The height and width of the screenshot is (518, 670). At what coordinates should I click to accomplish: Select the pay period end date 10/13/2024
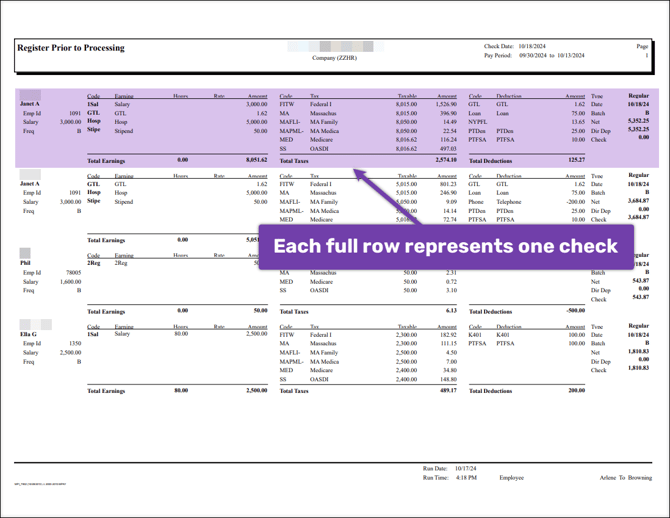point(571,56)
